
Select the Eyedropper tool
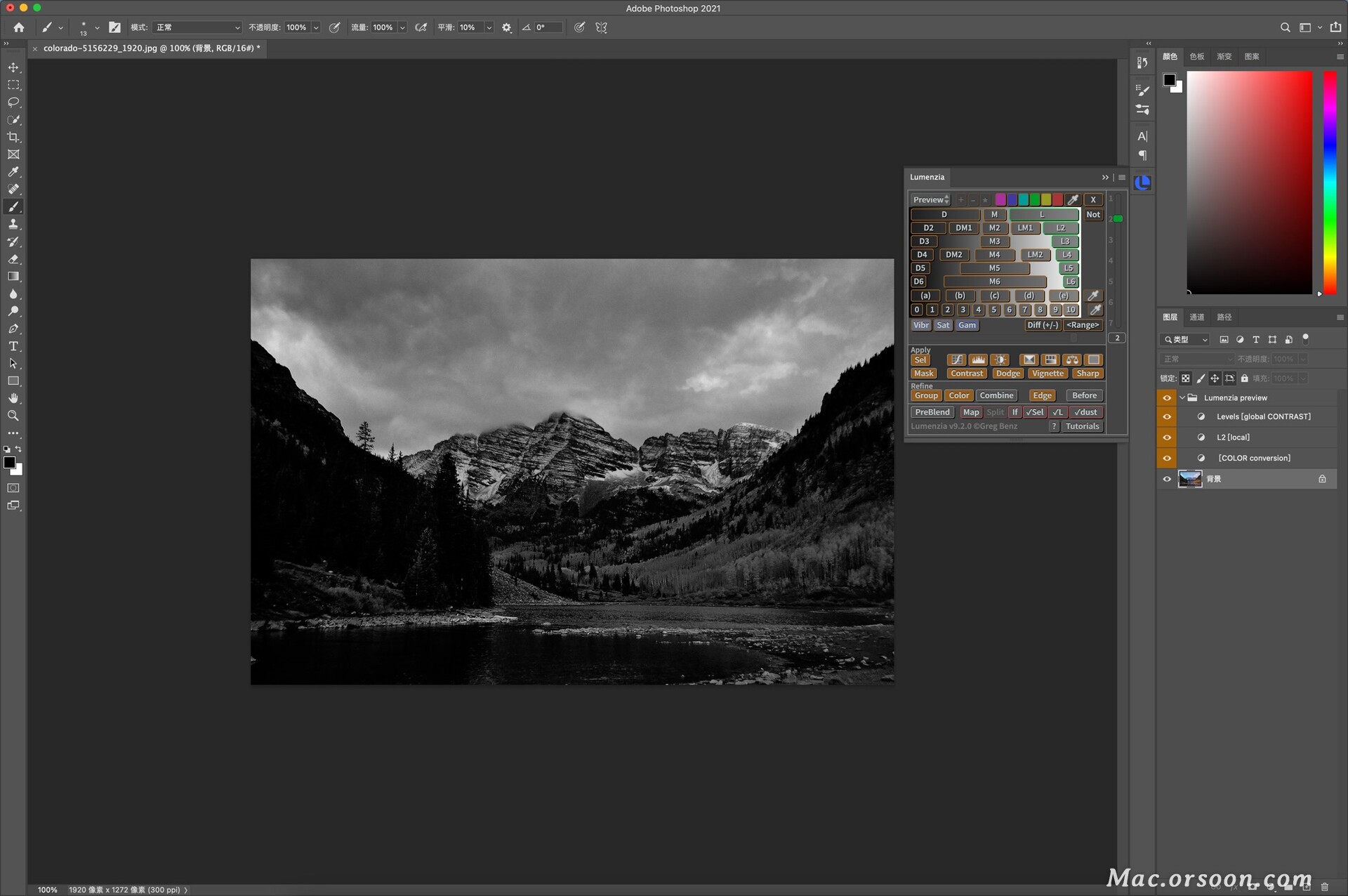(x=13, y=172)
